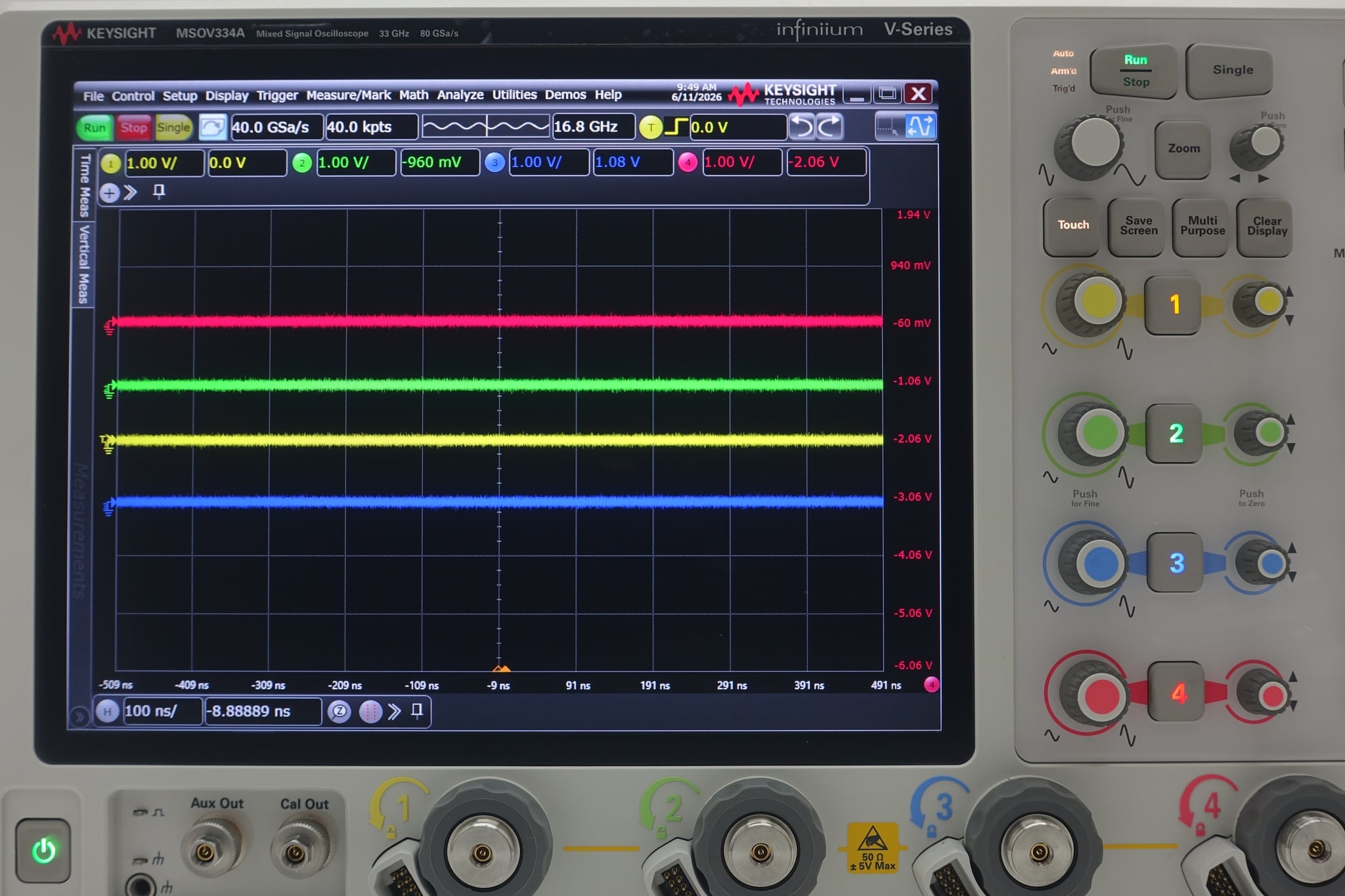Click channel 1 yellow ground marker

[x=108, y=444]
